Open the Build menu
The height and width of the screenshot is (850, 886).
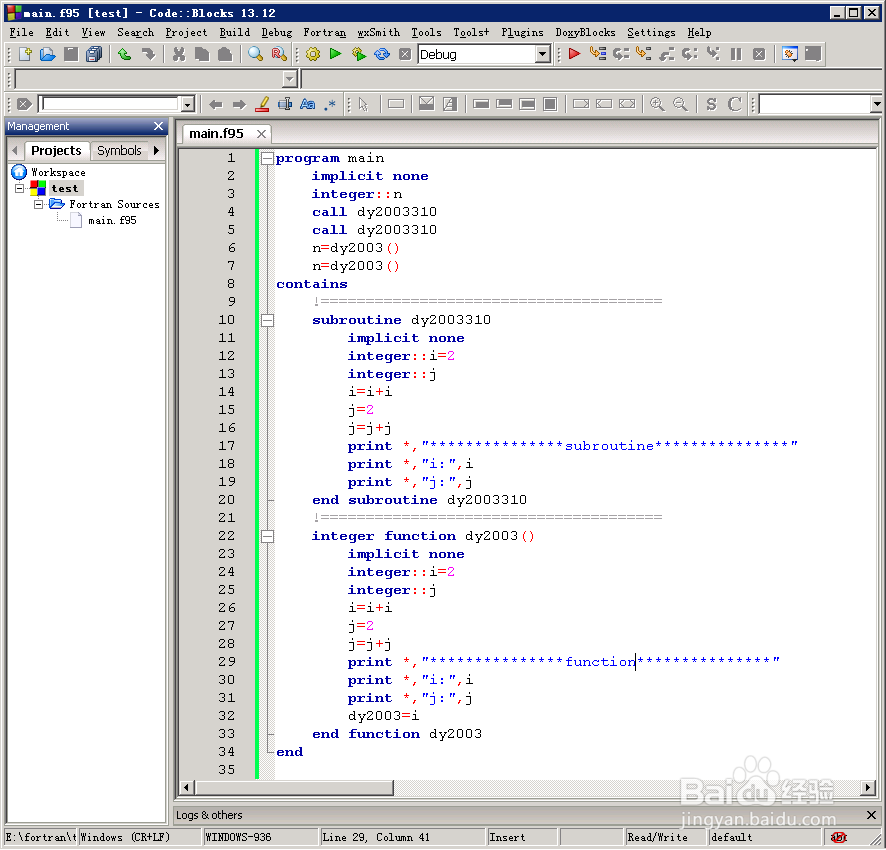(234, 32)
